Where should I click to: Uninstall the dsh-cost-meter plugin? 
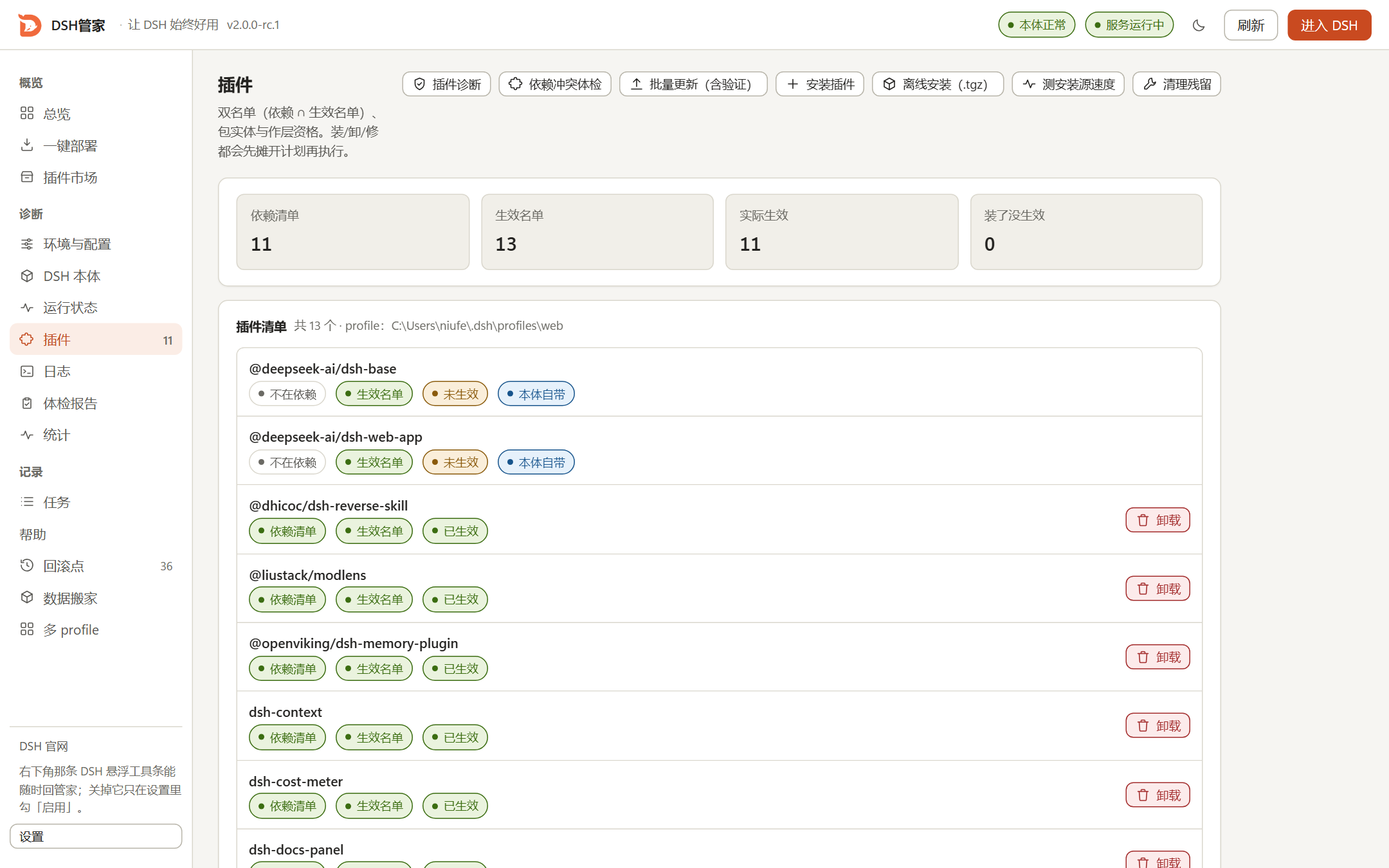pos(1157,795)
